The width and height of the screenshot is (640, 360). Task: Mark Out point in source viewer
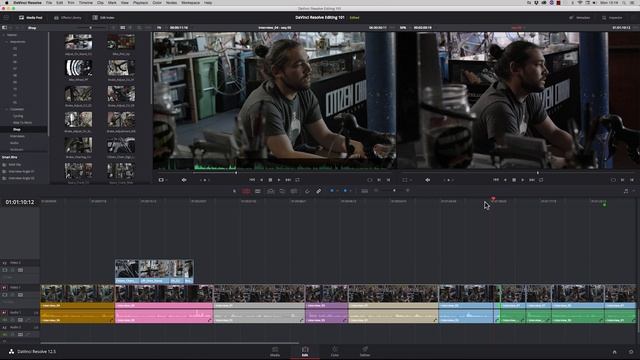[x=388, y=180]
